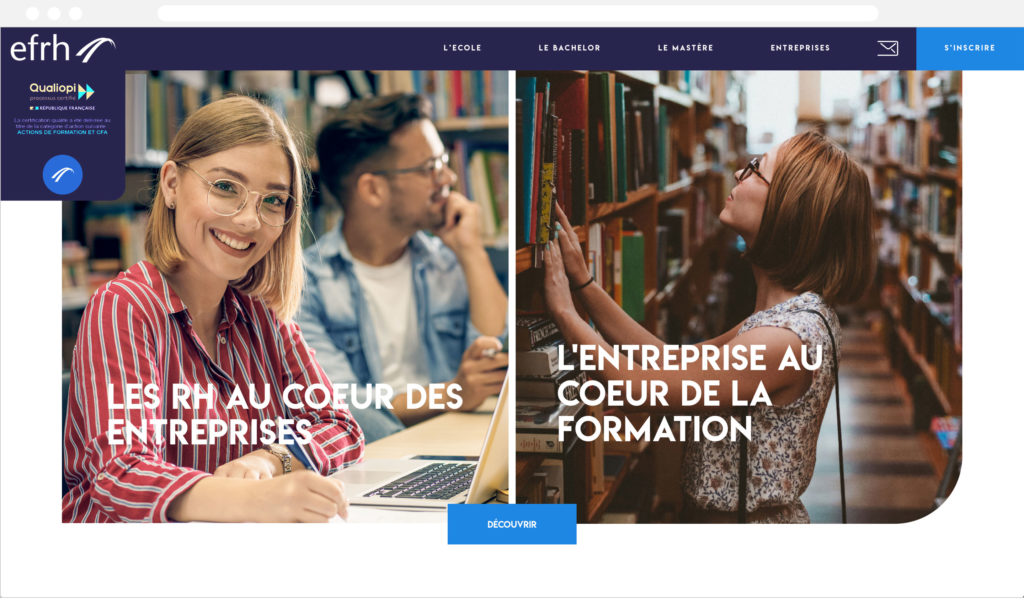
Task: Click the smiling student photo panel
Action: coord(285,297)
